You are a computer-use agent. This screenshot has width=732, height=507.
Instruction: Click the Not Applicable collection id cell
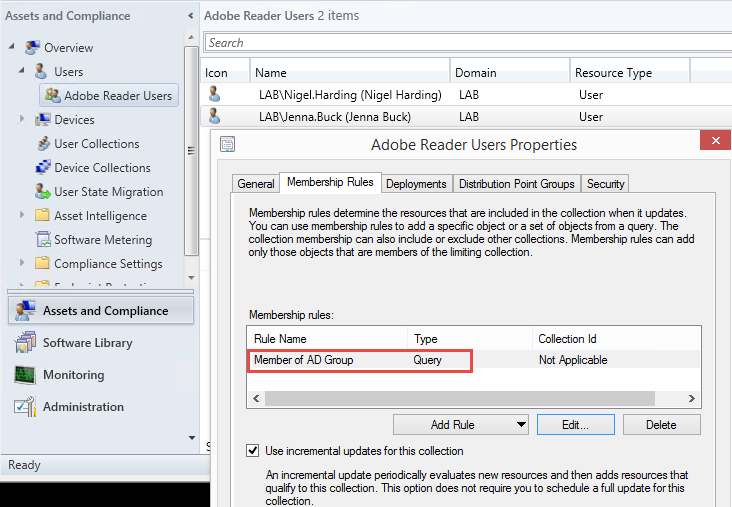click(573, 360)
